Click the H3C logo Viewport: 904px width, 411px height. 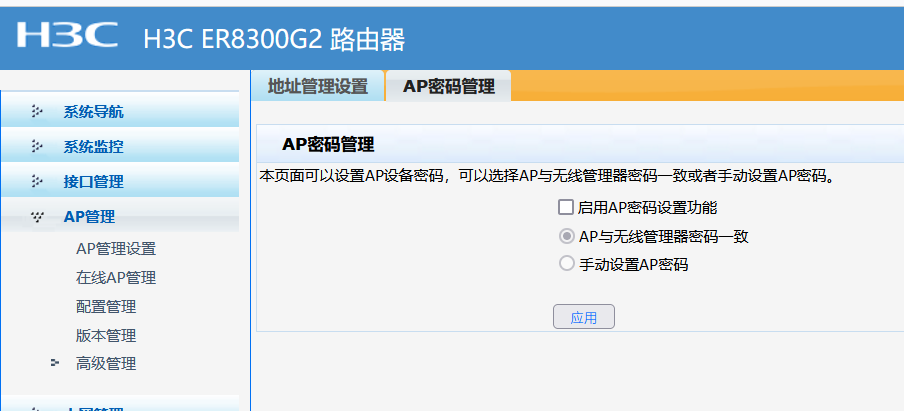(x=67, y=35)
